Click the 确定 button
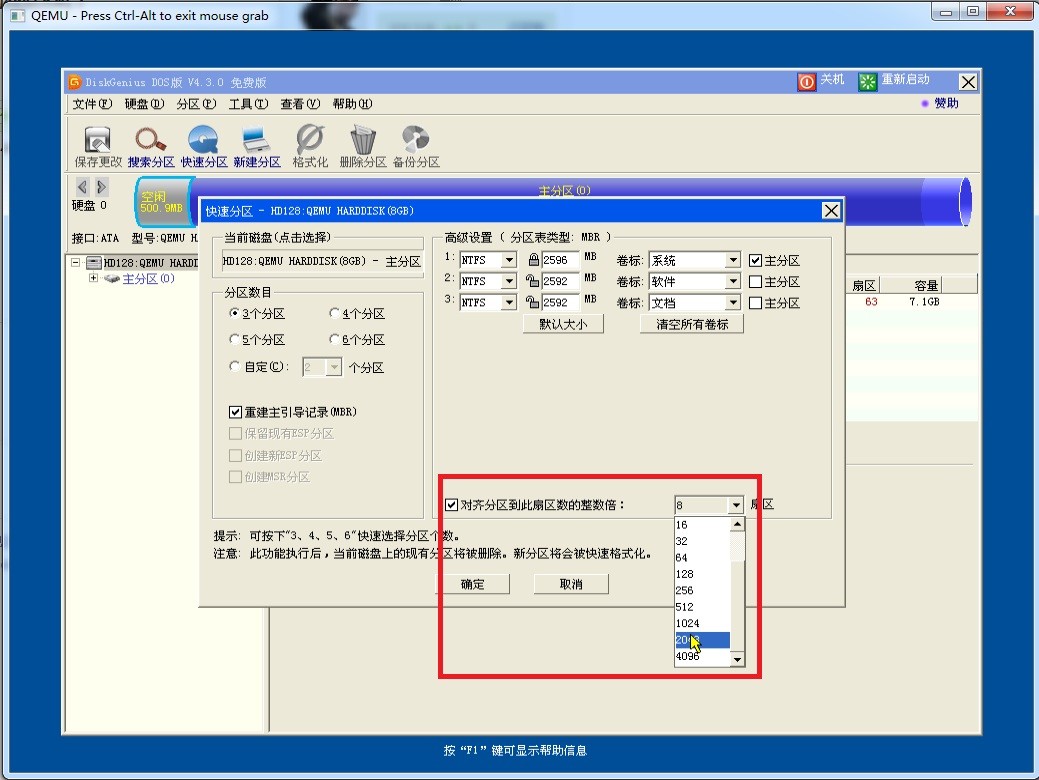This screenshot has width=1039, height=780. coord(472,584)
